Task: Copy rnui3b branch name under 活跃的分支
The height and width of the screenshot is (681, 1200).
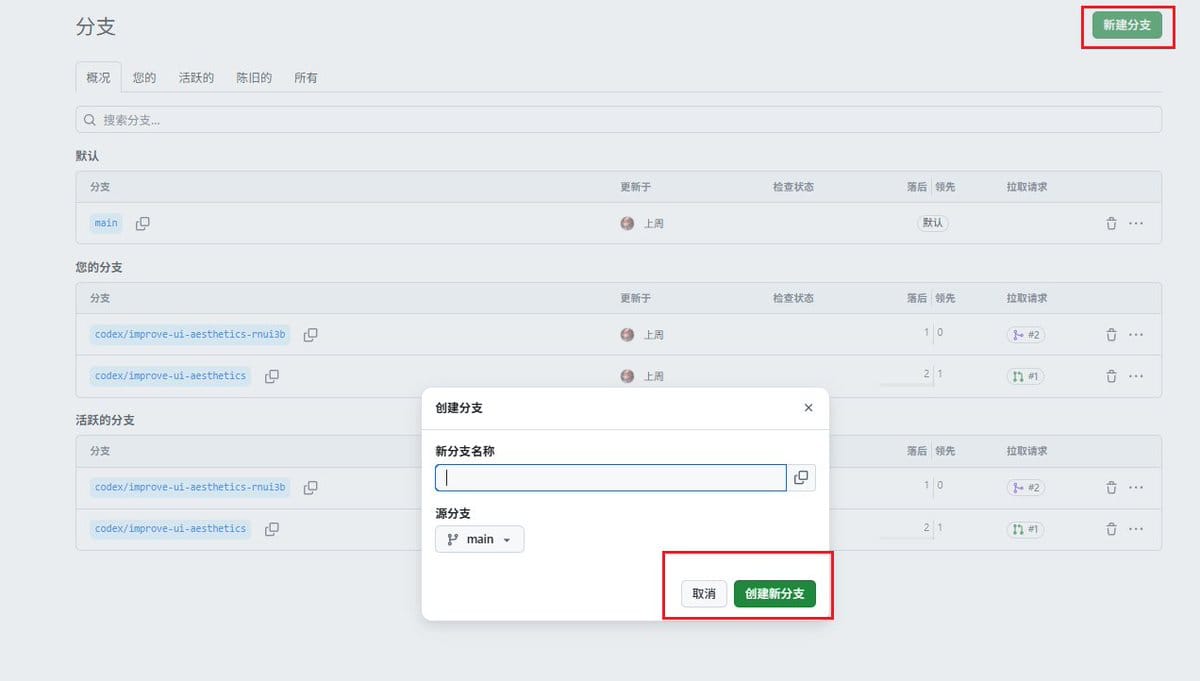Action: click(311, 487)
